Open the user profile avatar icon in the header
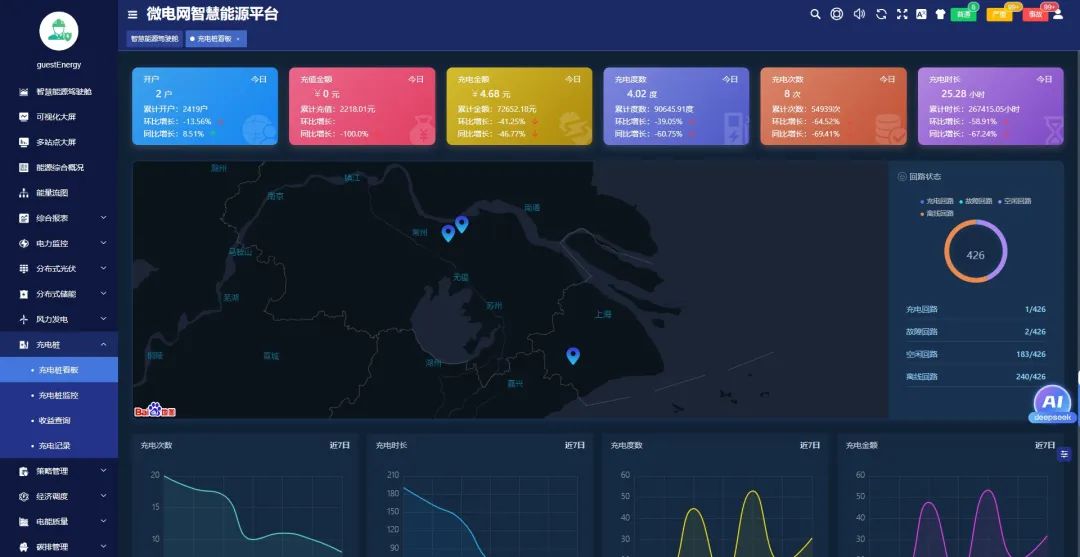 tap(1058, 14)
